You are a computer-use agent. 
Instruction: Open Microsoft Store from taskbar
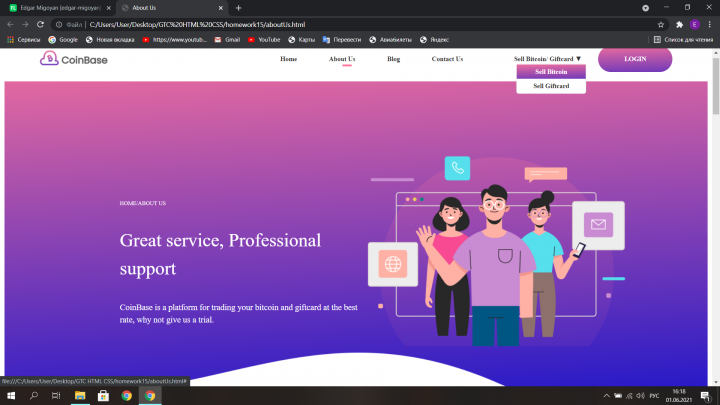point(103,395)
